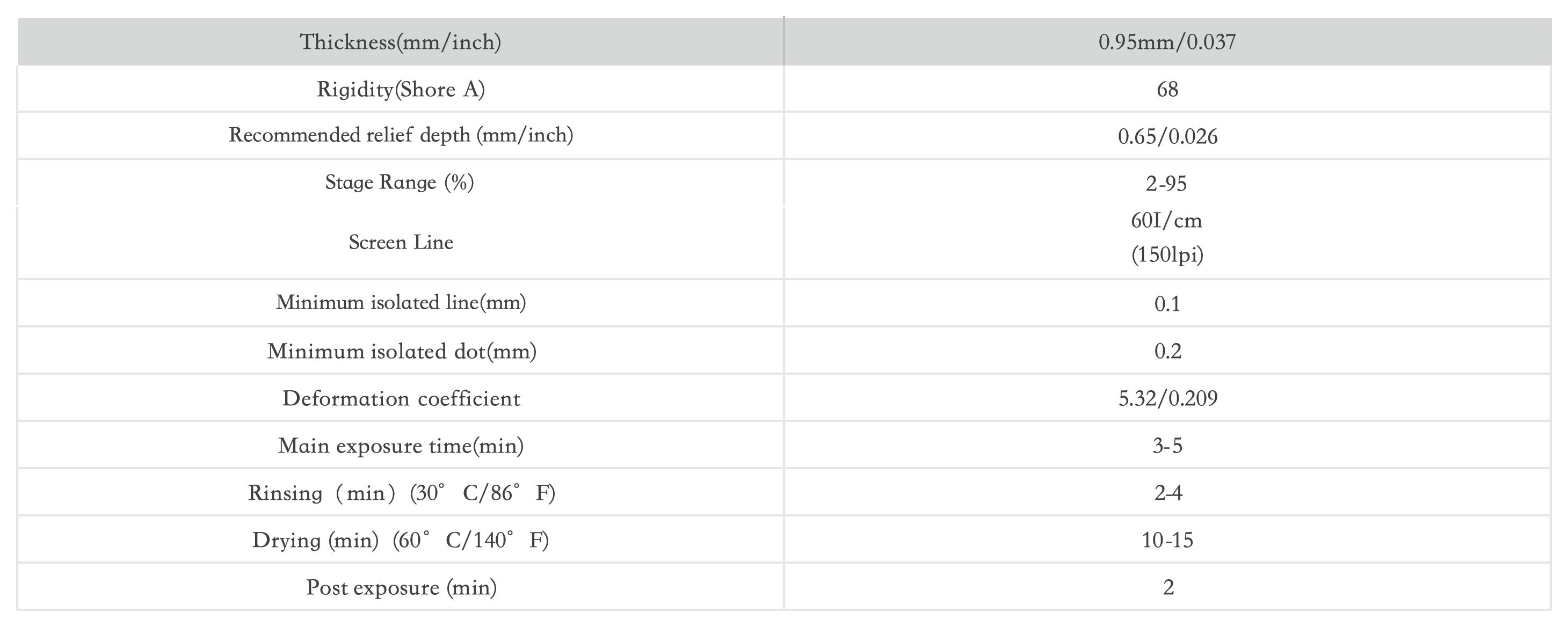This screenshot has height=627, width=1568.
Task: Select the 0.95mm/0.037 thickness value
Action: [1167, 42]
